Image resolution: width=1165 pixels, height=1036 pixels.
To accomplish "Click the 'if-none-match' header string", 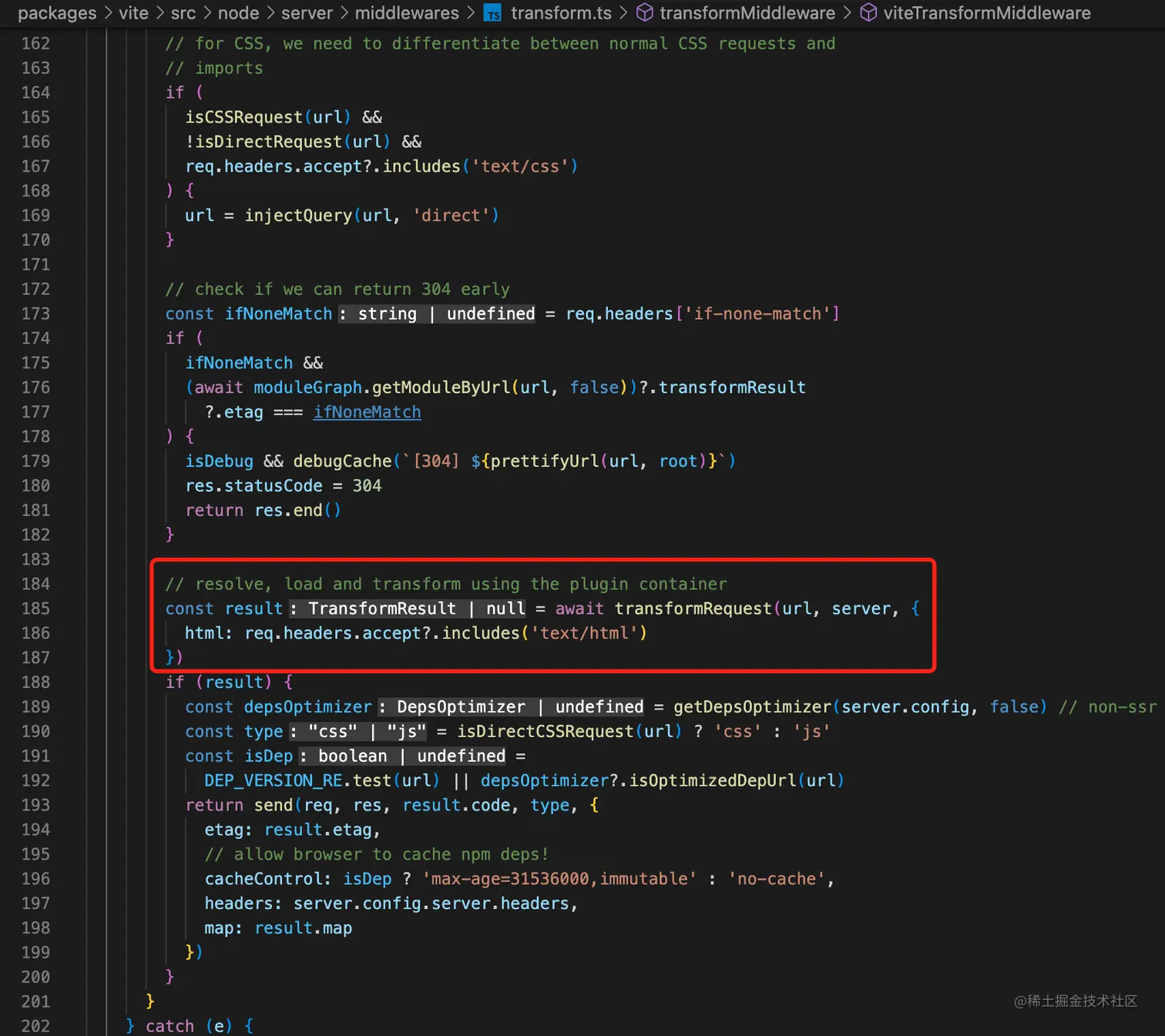I will (x=757, y=313).
